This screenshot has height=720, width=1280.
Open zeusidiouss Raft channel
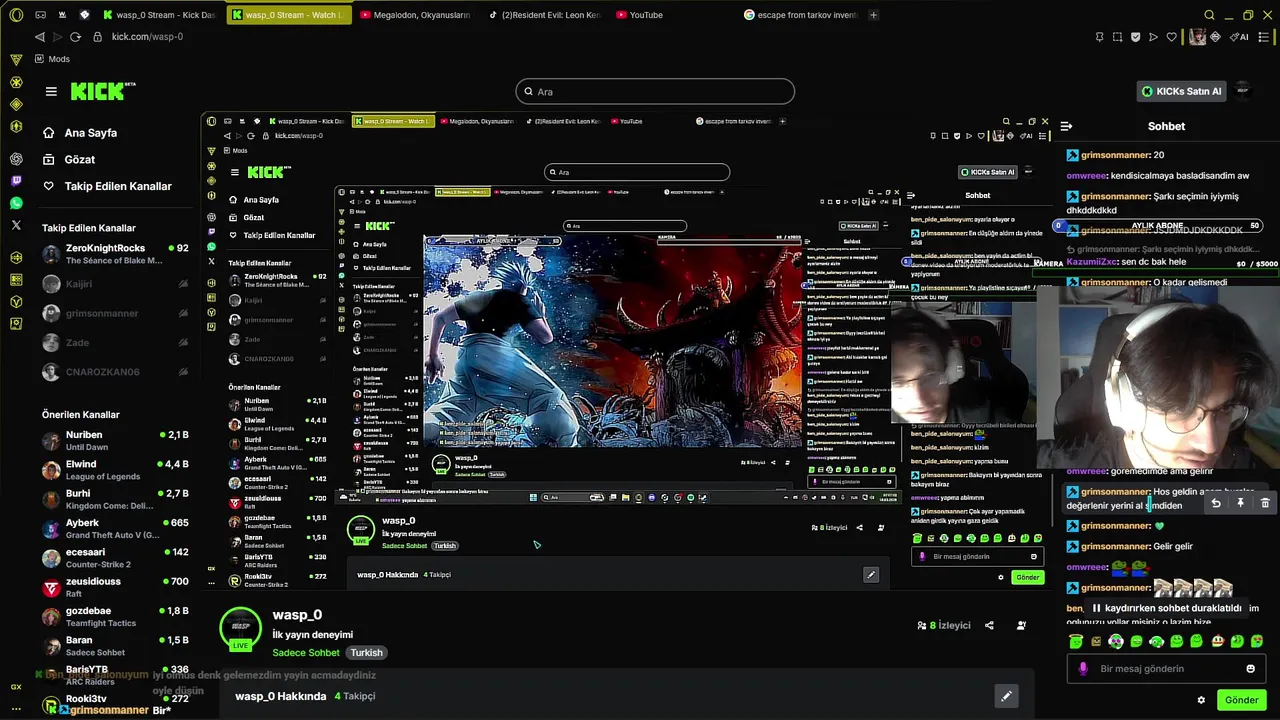(x=115, y=587)
